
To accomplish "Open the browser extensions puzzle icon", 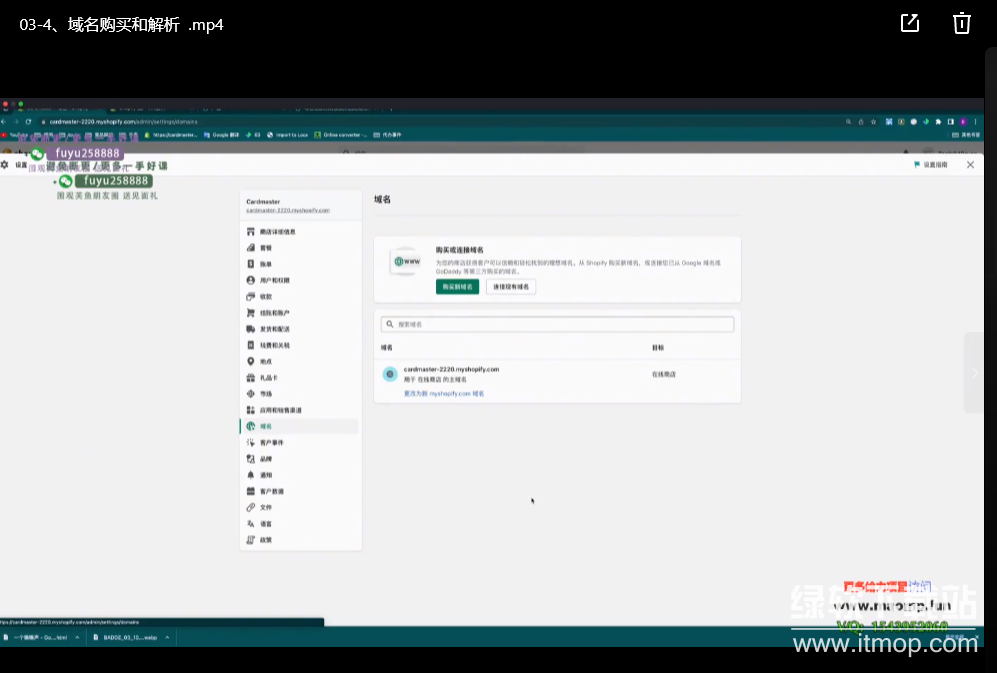I will tap(939, 121).
